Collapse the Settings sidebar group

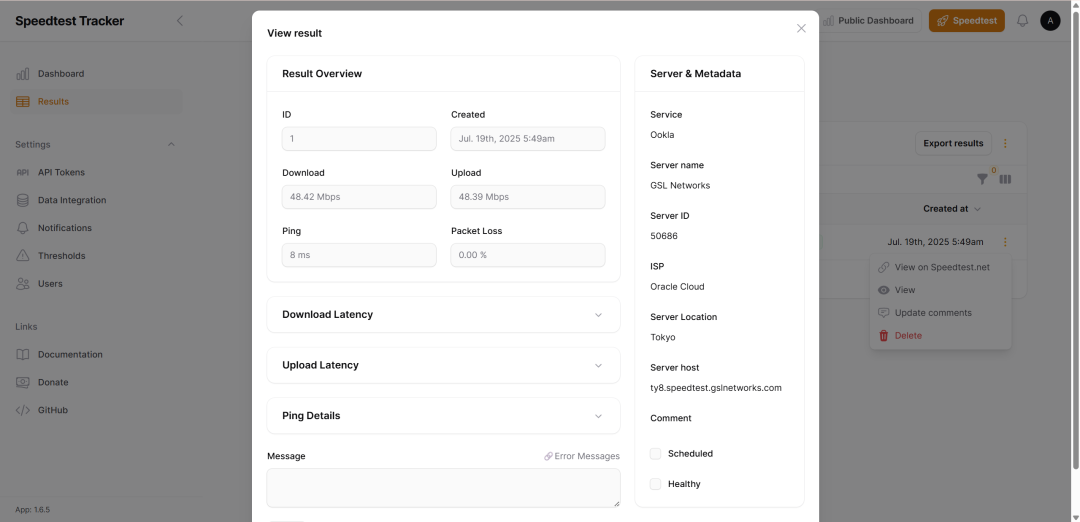click(x=171, y=144)
